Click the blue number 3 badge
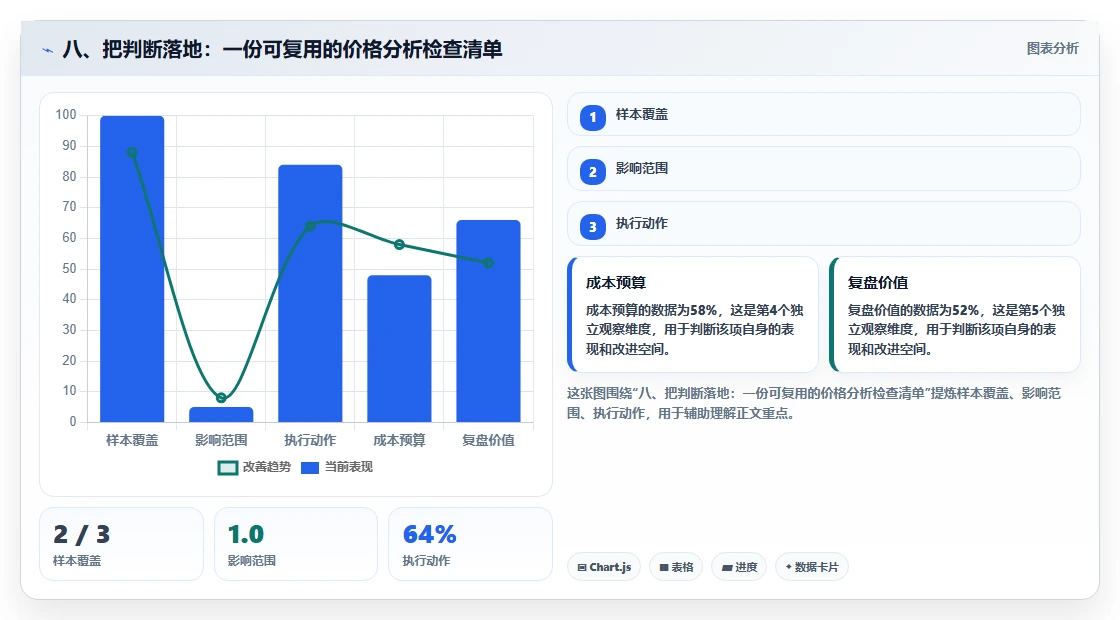Viewport: 1120px width, 620px height. (x=592, y=226)
